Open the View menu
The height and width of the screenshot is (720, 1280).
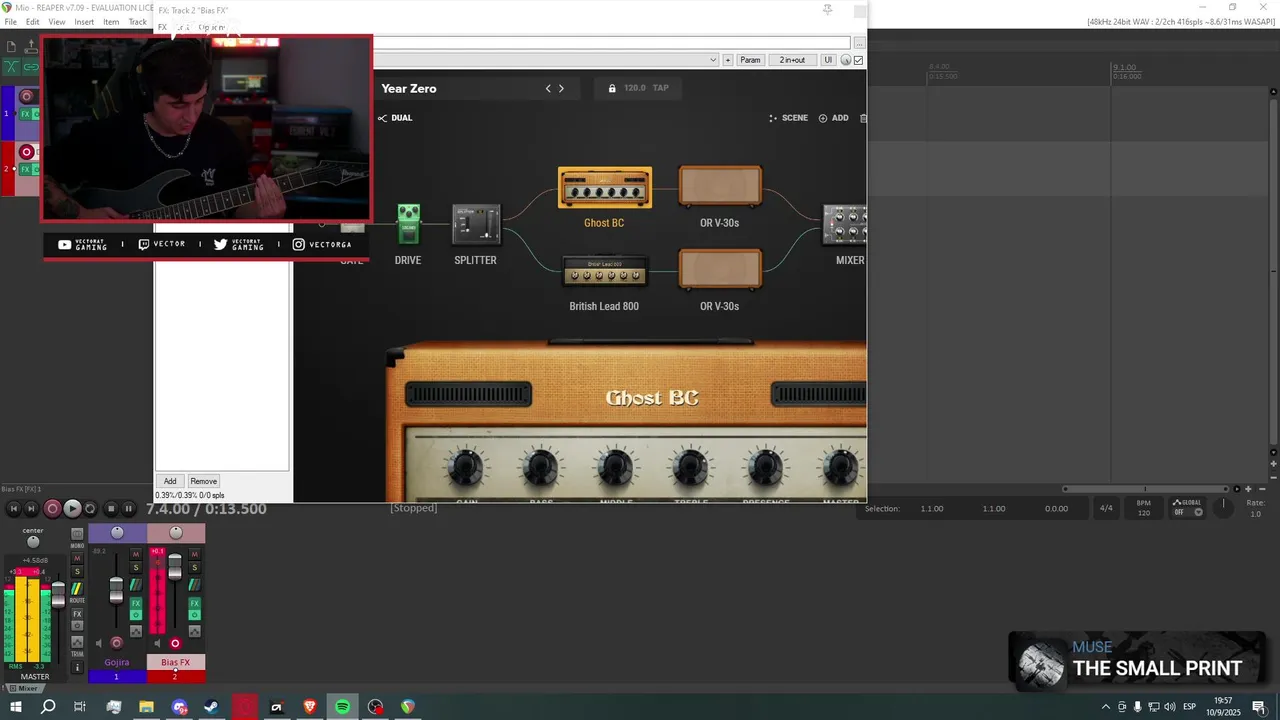[x=57, y=21]
